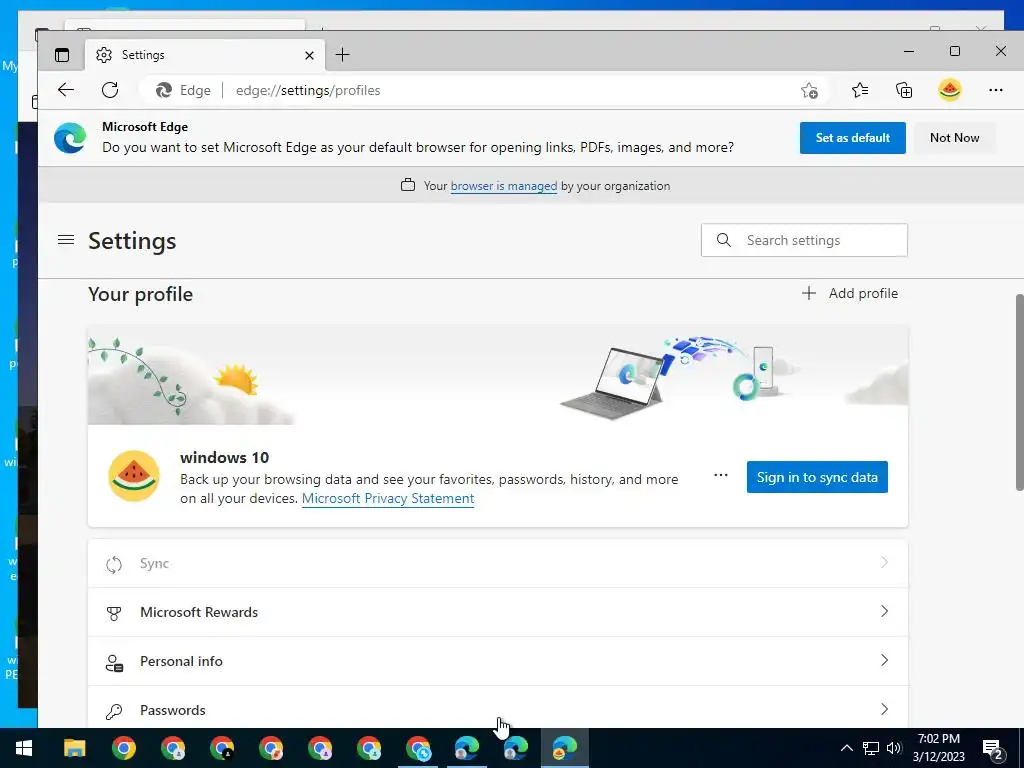Click the Sync row

[x=498, y=563]
